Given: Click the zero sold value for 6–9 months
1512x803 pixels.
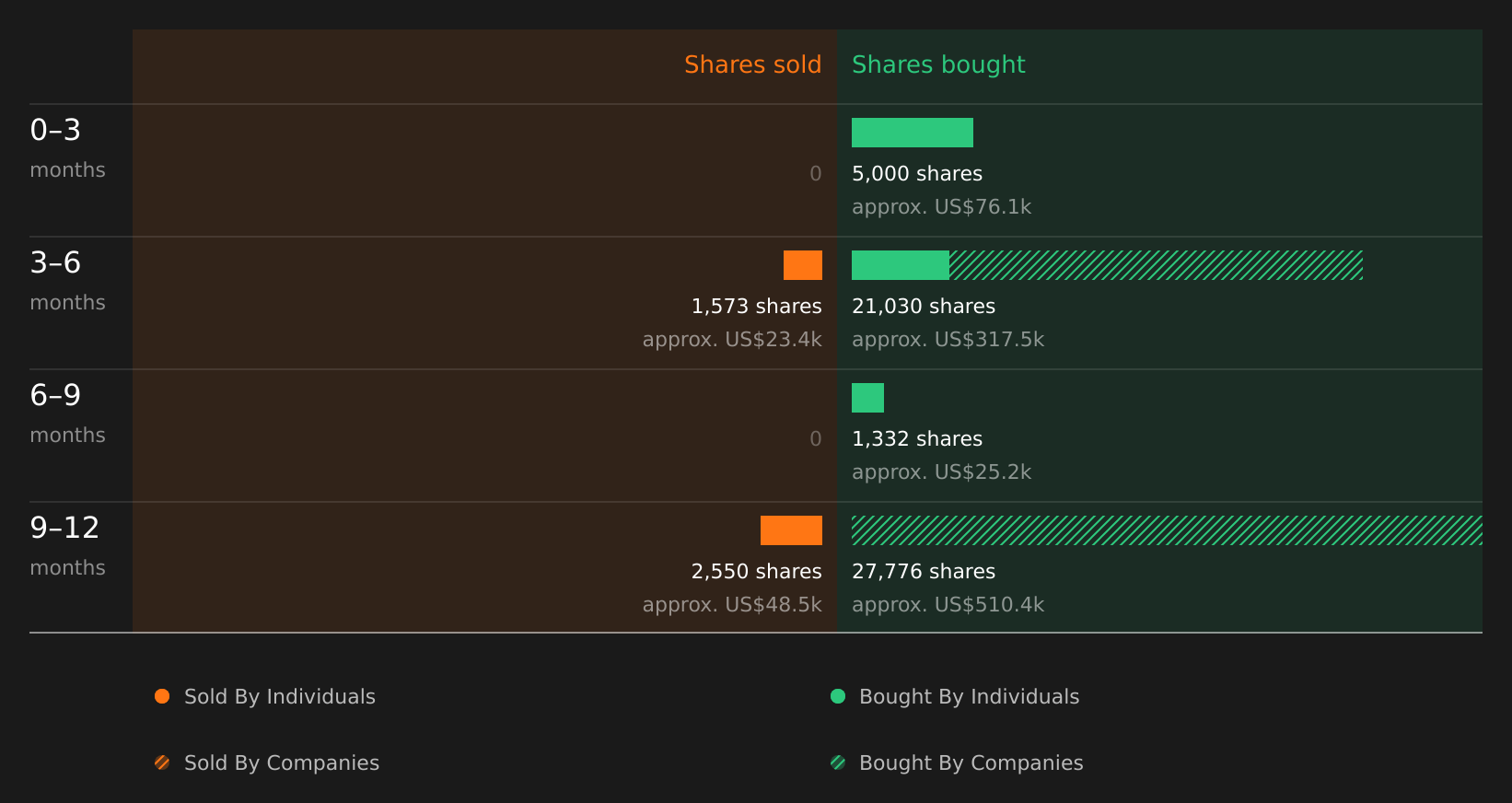Looking at the screenshot, I should (815, 439).
